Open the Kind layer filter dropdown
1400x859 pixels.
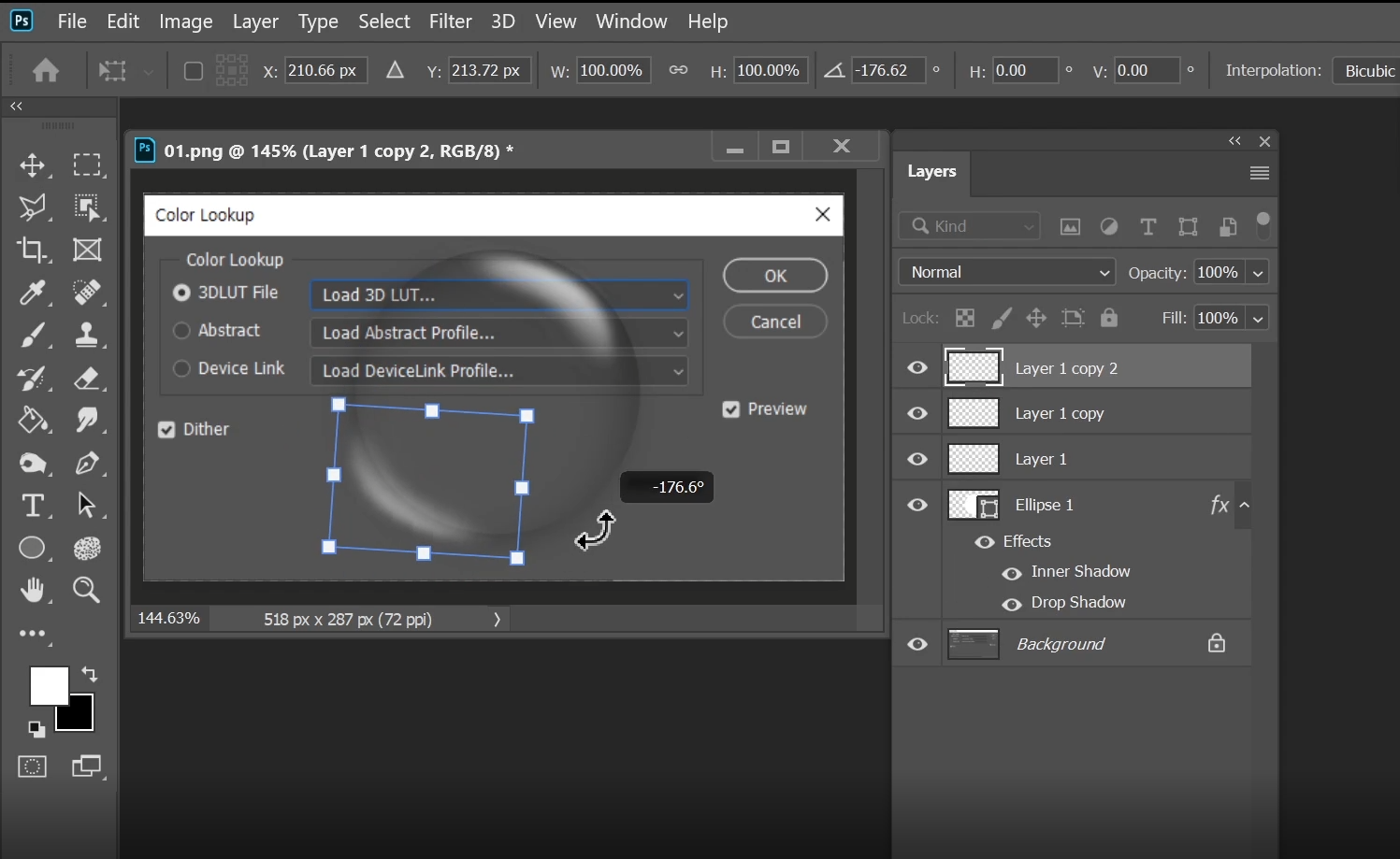[x=970, y=226]
